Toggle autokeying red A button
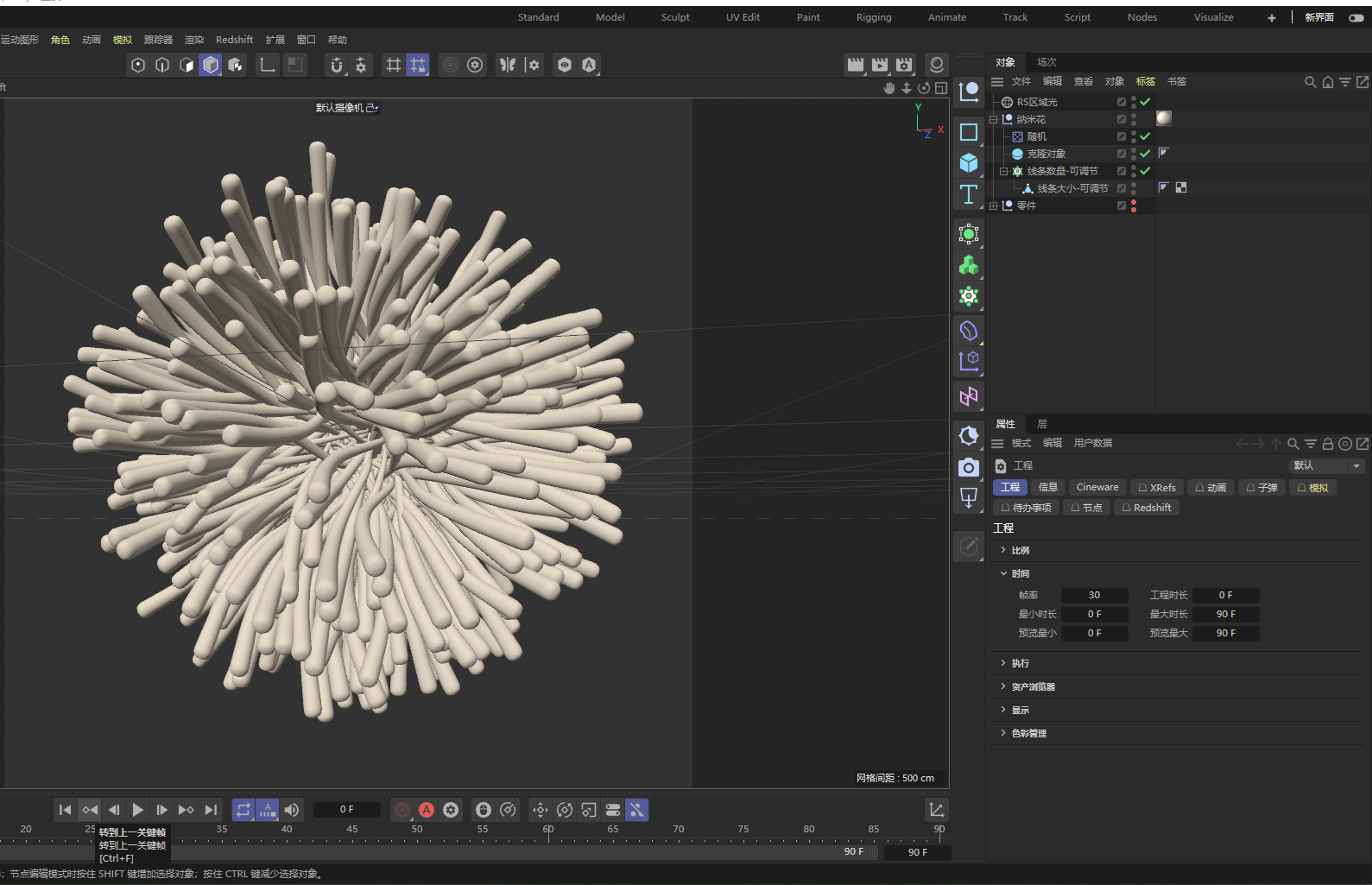 click(427, 810)
